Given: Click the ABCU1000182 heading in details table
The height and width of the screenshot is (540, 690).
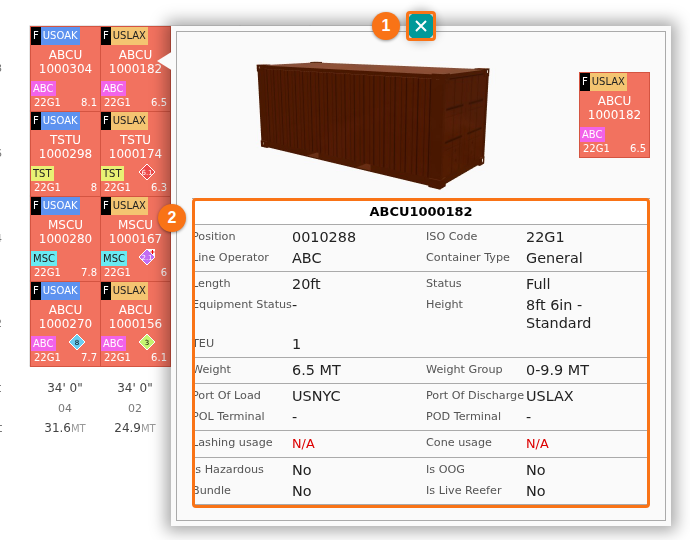Looking at the screenshot, I should [421, 212].
